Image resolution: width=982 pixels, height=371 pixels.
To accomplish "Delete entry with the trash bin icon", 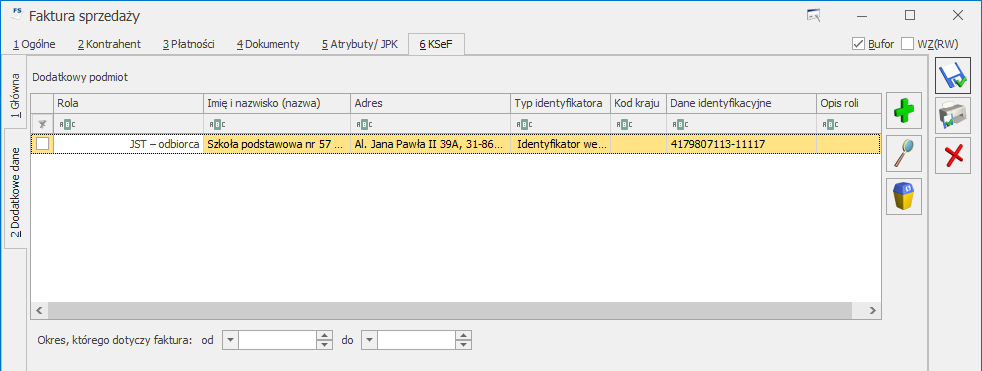I will click(x=904, y=196).
